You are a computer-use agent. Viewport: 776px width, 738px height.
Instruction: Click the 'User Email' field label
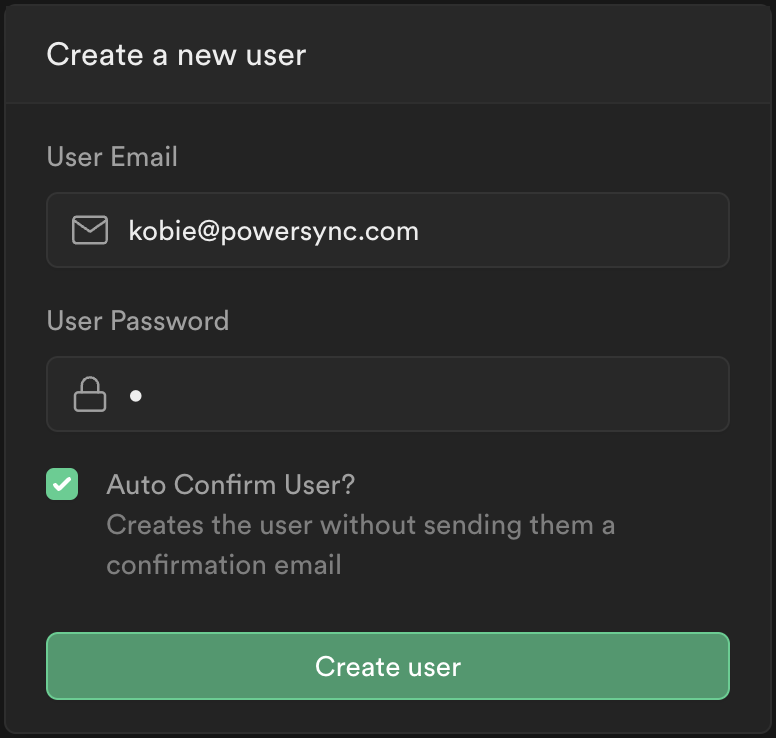point(112,157)
